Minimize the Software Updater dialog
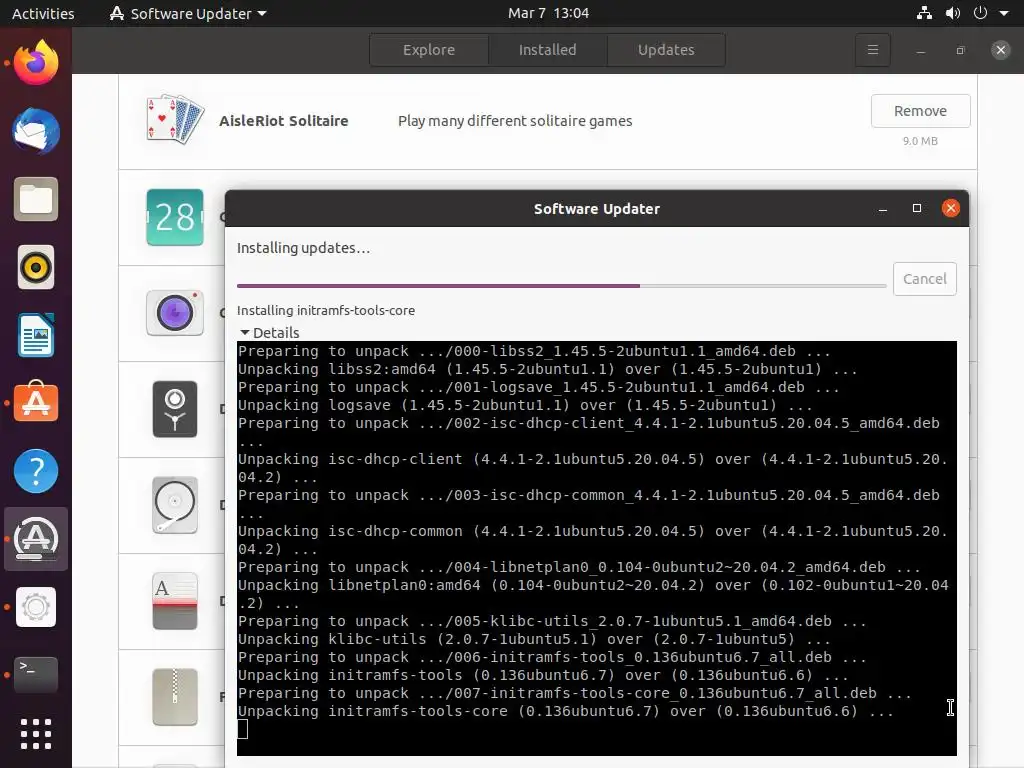The height and width of the screenshot is (768, 1024). (882, 208)
